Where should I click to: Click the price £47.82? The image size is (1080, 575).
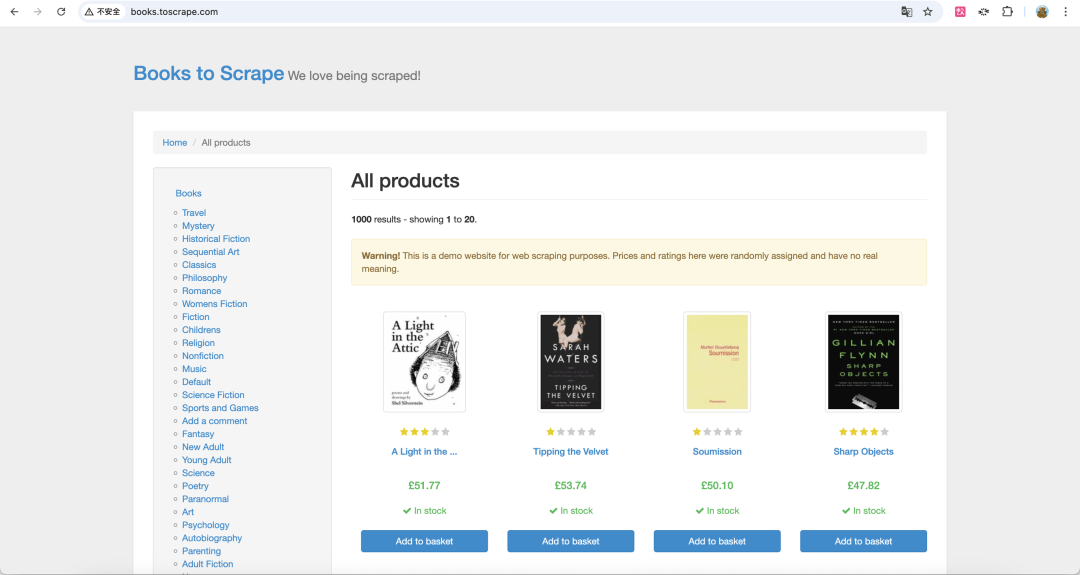(x=864, y=485)
